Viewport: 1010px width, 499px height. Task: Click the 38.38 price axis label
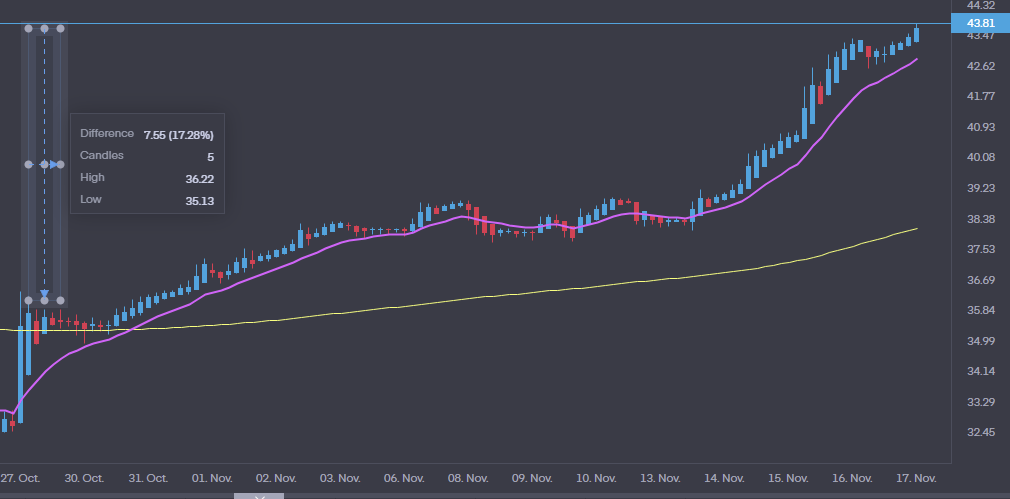(979, 219)
